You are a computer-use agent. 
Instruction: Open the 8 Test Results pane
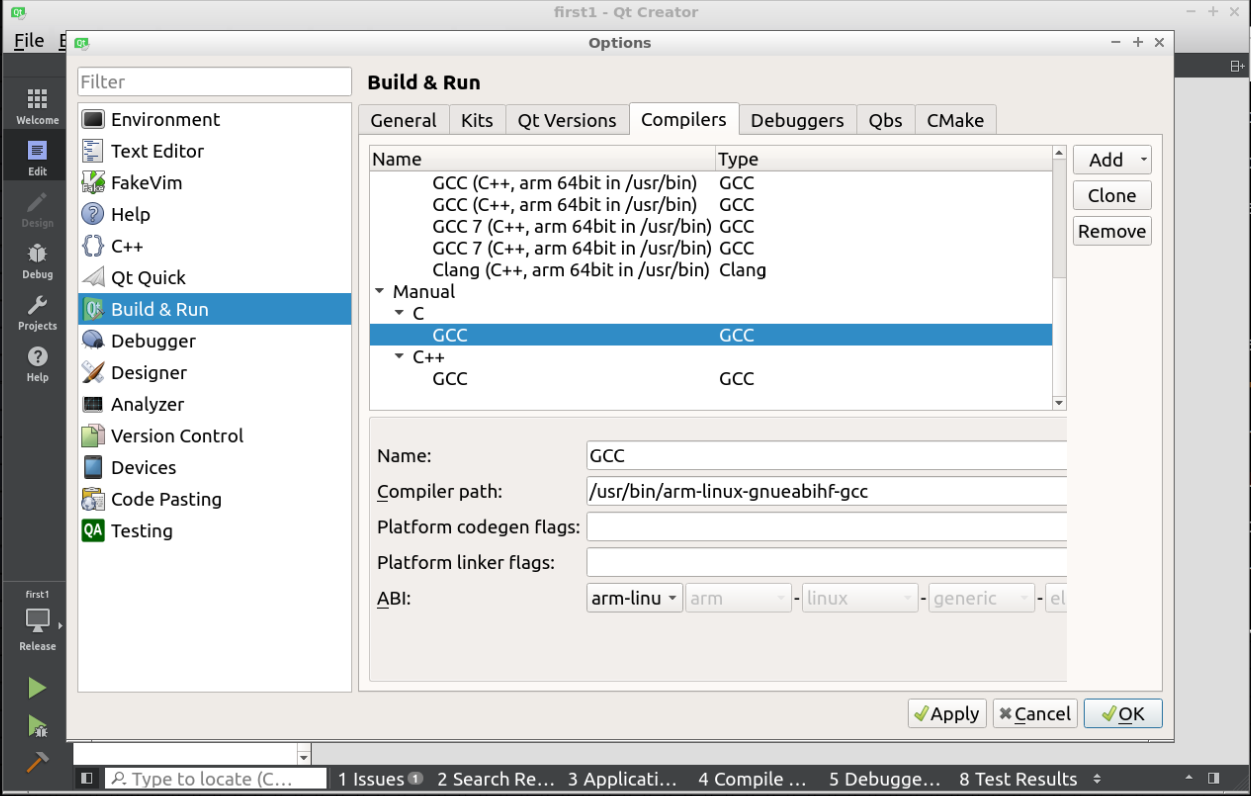tap(1019, 779)
